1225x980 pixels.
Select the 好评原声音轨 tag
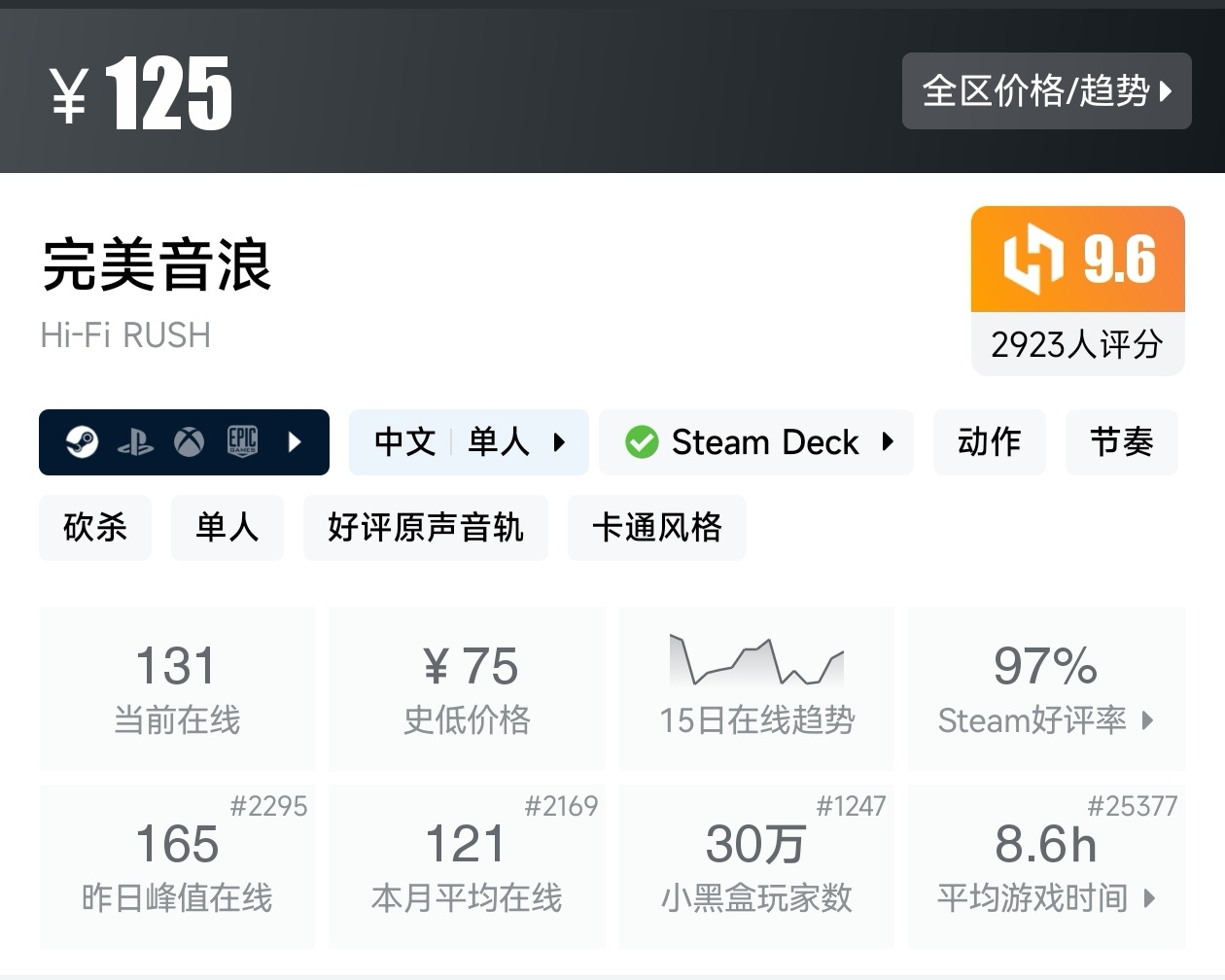[x=426, y=528]
